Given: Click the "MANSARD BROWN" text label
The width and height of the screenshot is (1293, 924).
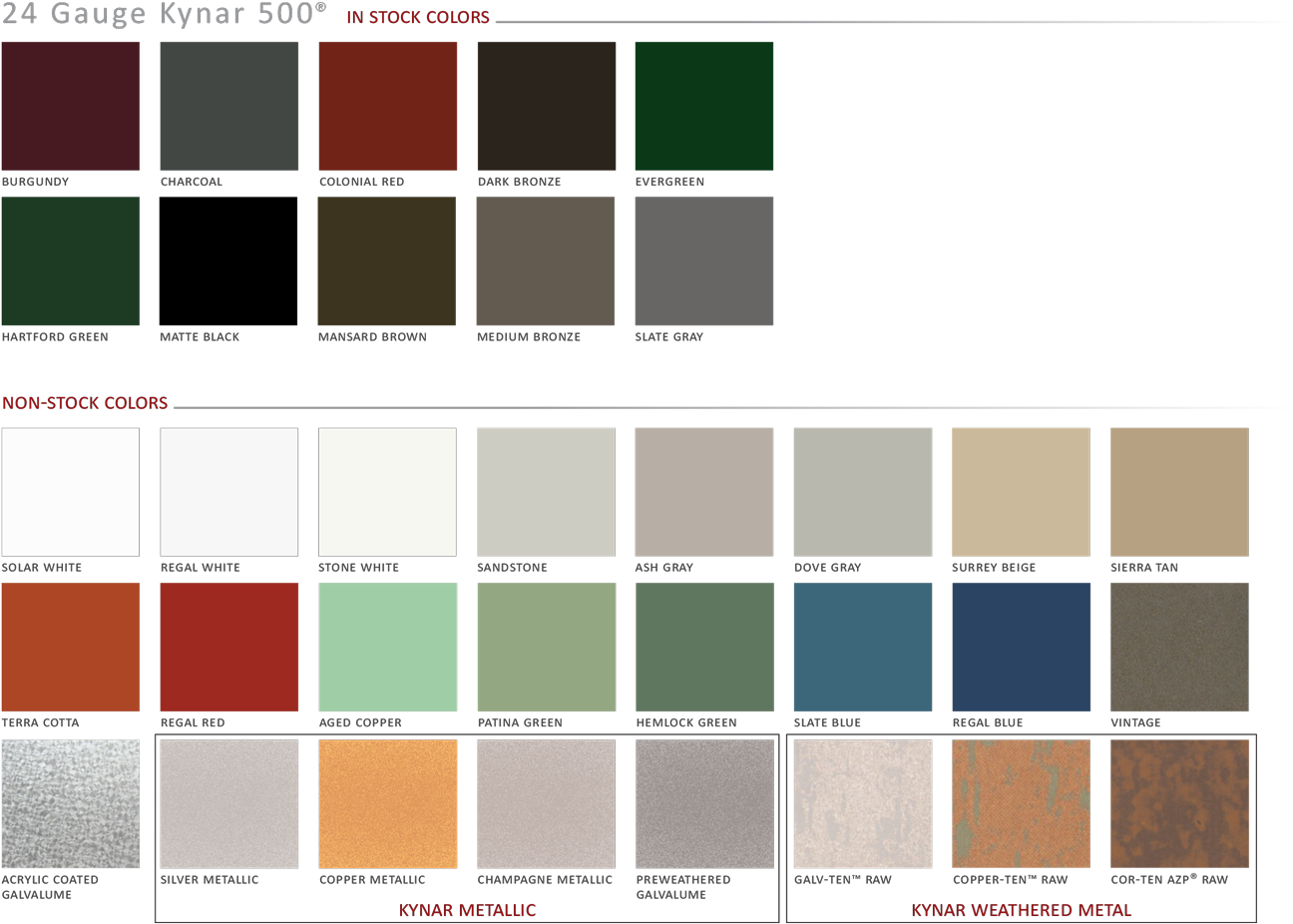Looking at the screenshot, I should [372, 337].
